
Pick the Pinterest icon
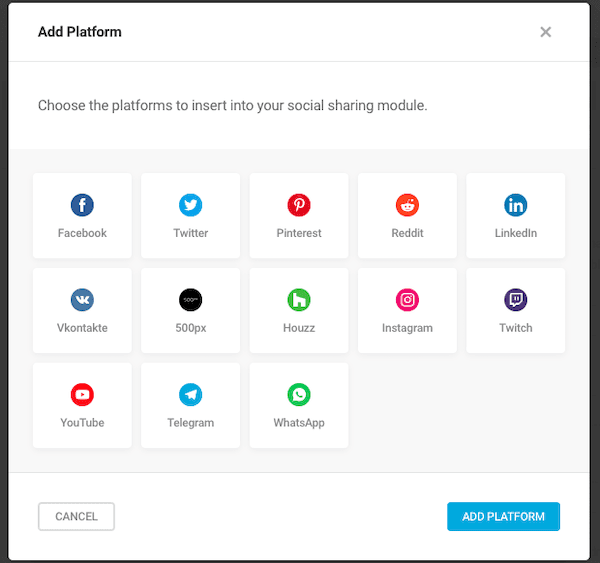299,205
